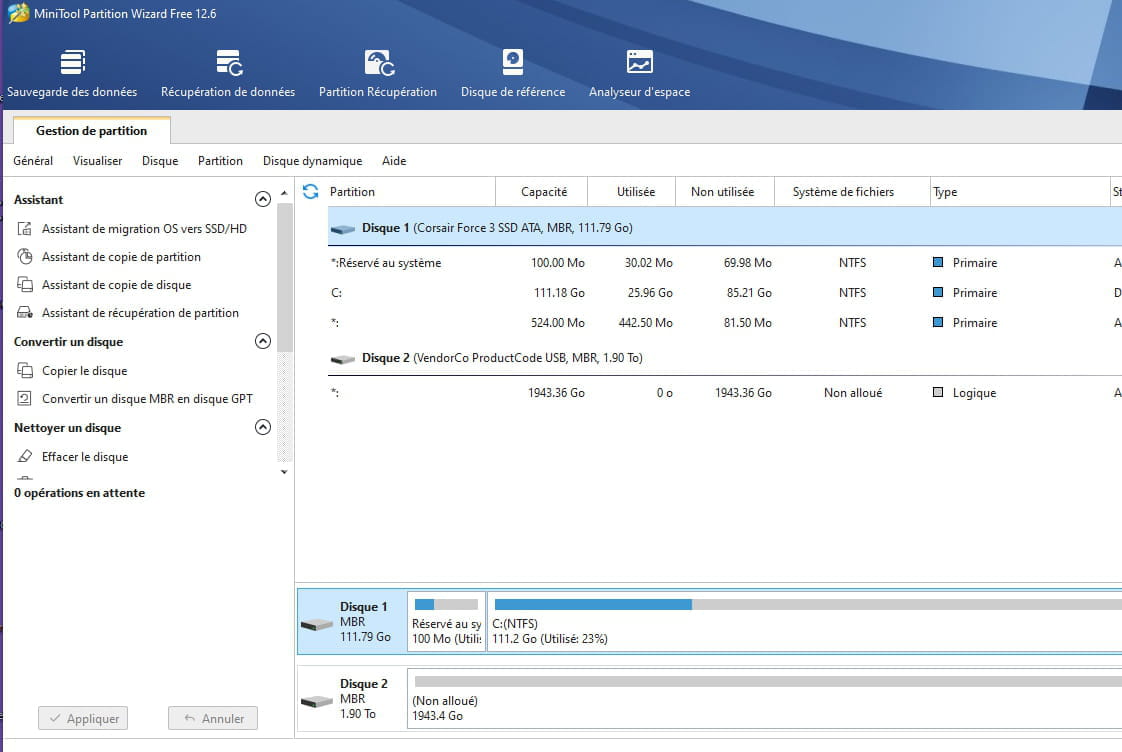Screen dimensions: 1122x752
Task: Click the Appliquer button
Action: pyautogui.click(x=83, y=718)
